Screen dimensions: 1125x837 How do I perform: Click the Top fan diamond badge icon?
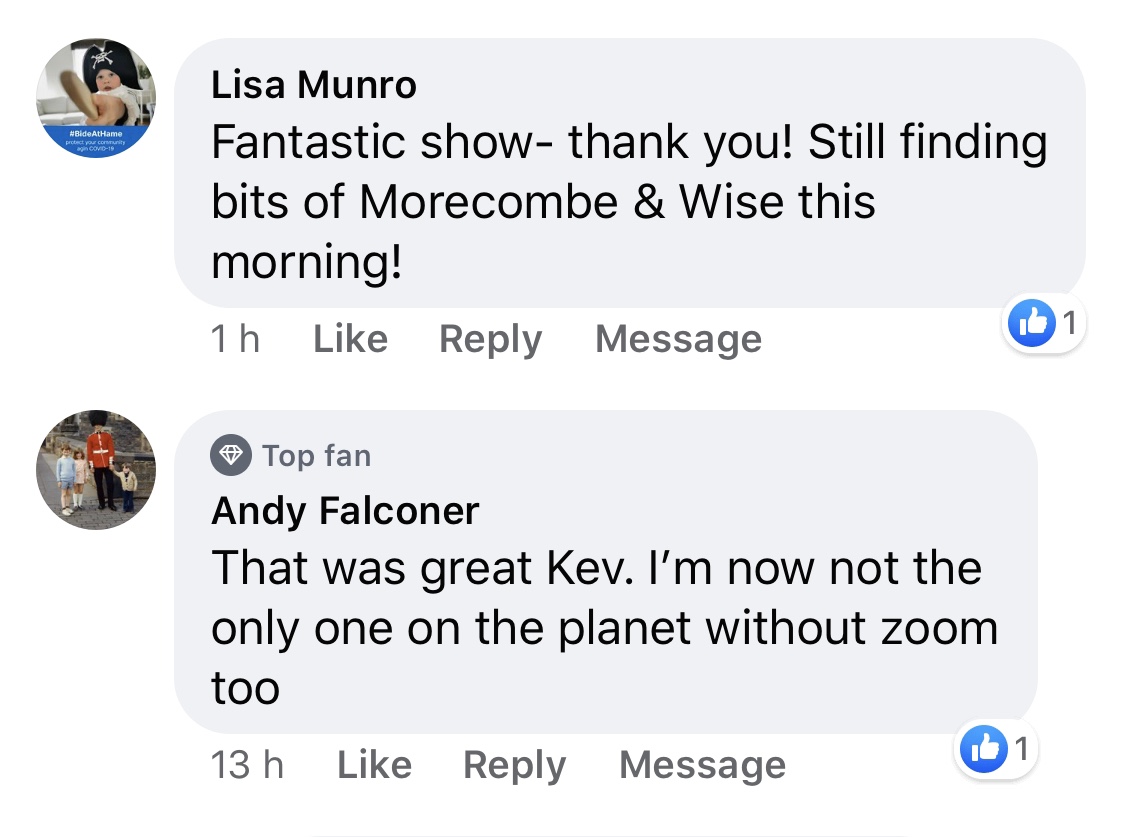(x=232, y=456)
